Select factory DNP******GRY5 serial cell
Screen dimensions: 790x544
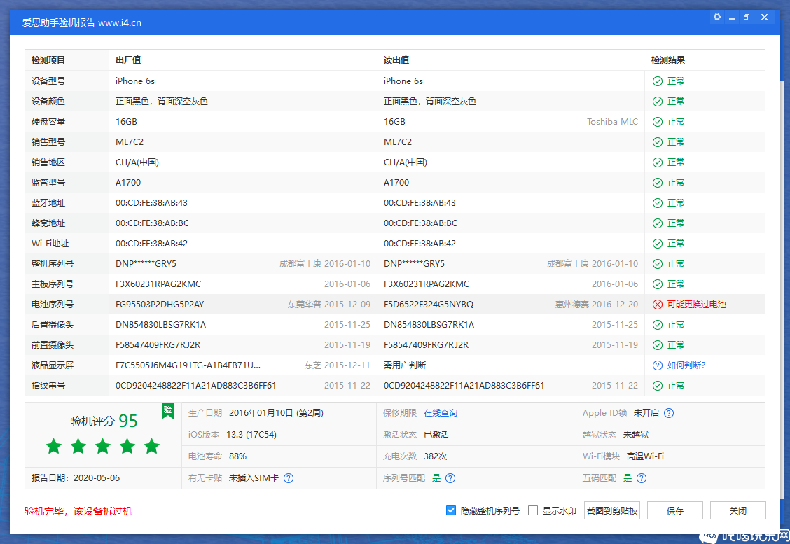[146, 263]
